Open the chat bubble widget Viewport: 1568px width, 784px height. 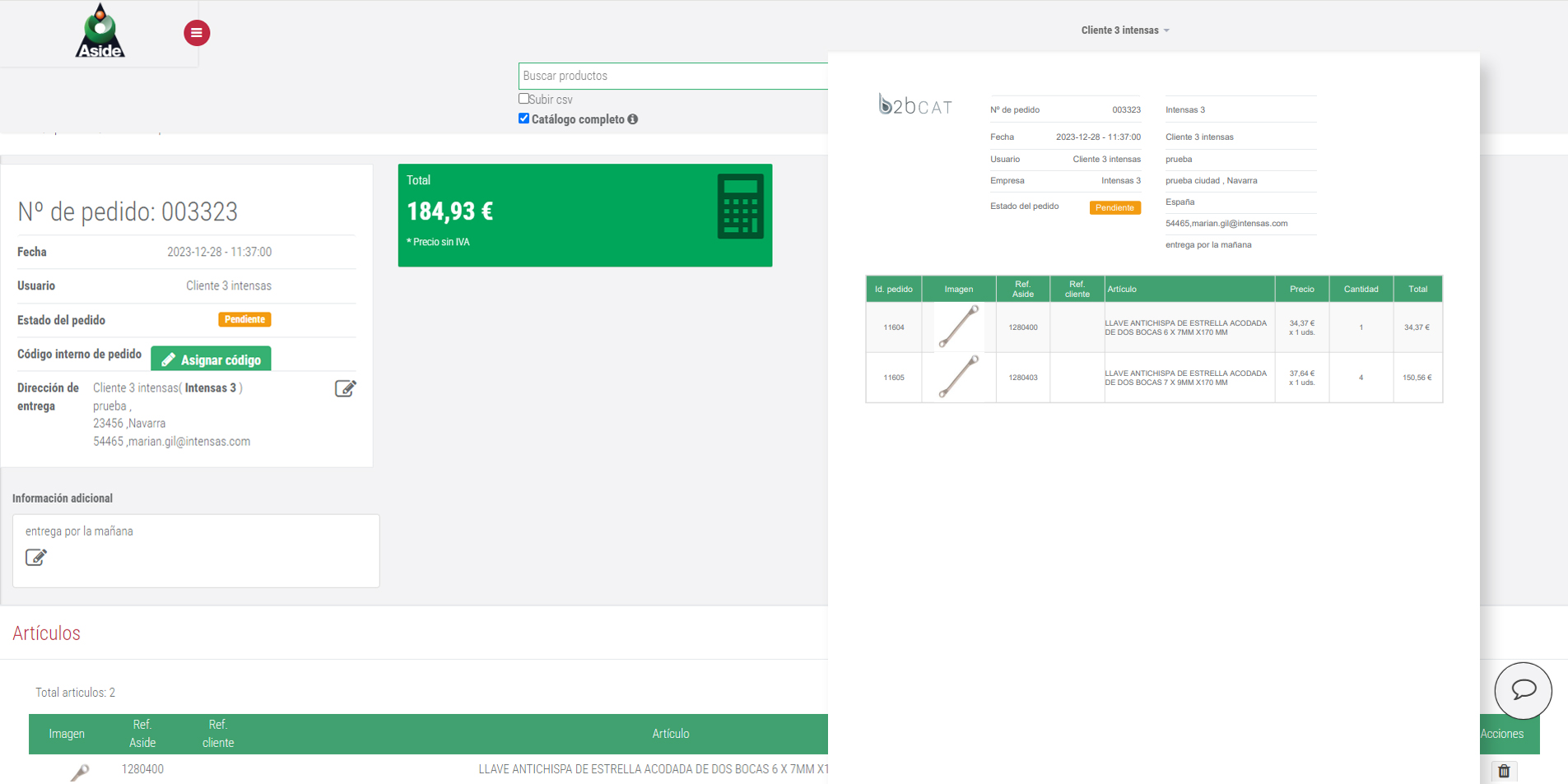pyautogui.click(x=1523, y=690)
